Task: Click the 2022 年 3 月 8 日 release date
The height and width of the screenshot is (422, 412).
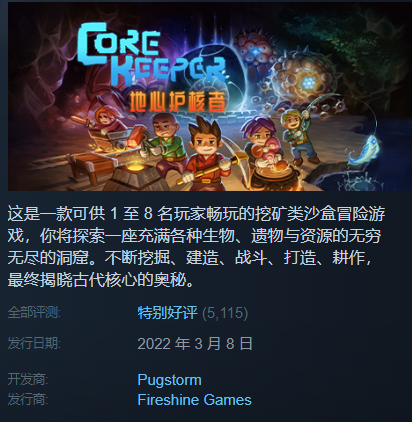Action: tap(195, 343)
